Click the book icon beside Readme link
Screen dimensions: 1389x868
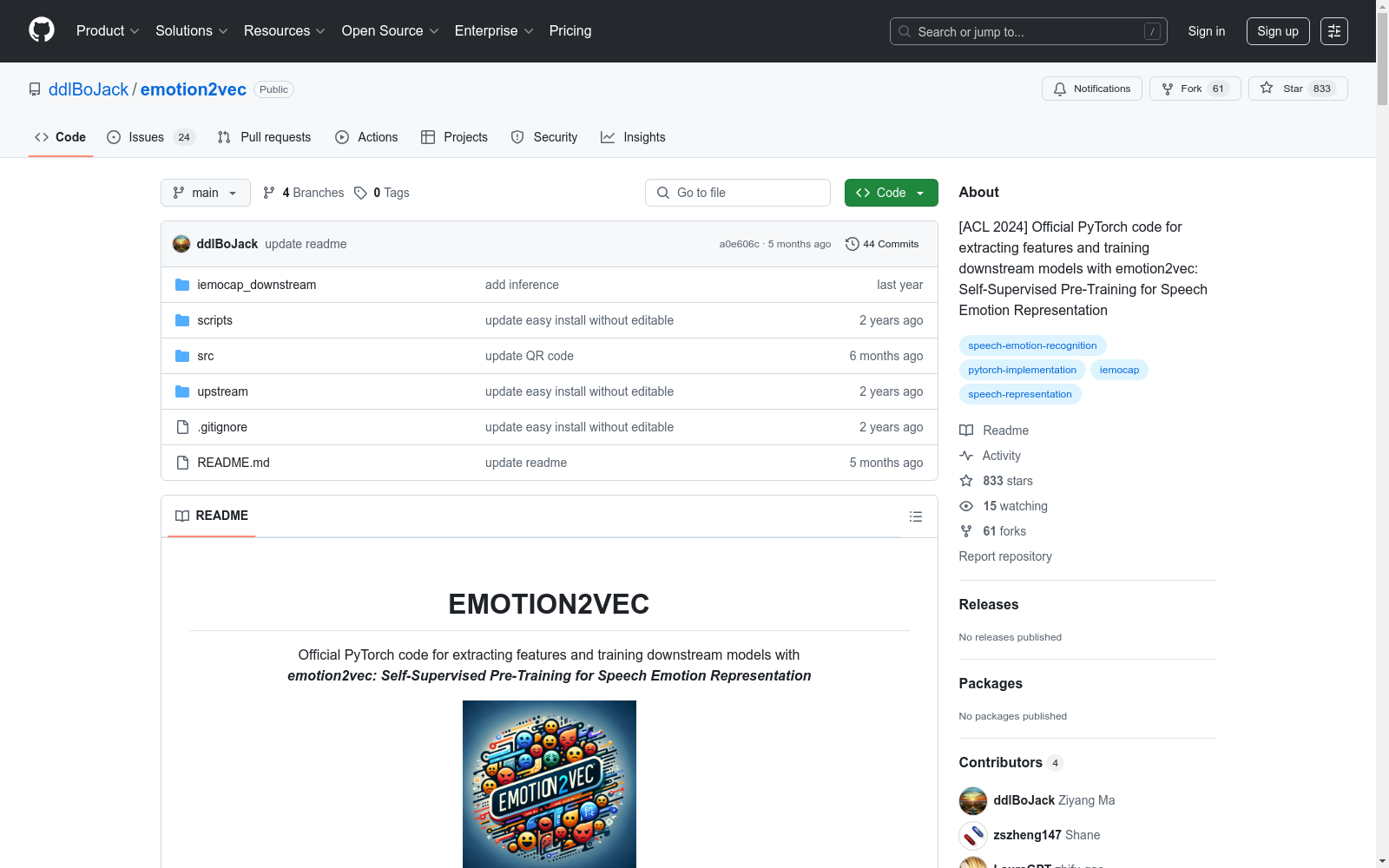tap(966, 431)
